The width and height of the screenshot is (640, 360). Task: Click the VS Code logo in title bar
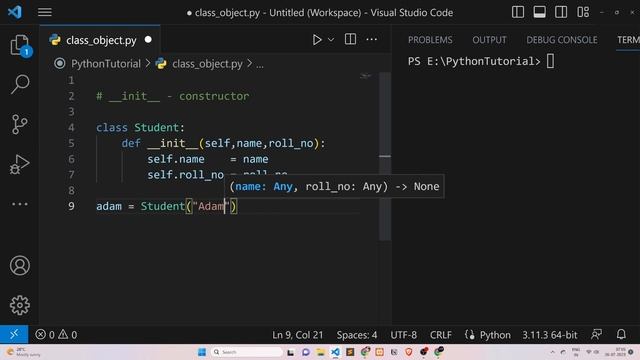coord(15,12)
